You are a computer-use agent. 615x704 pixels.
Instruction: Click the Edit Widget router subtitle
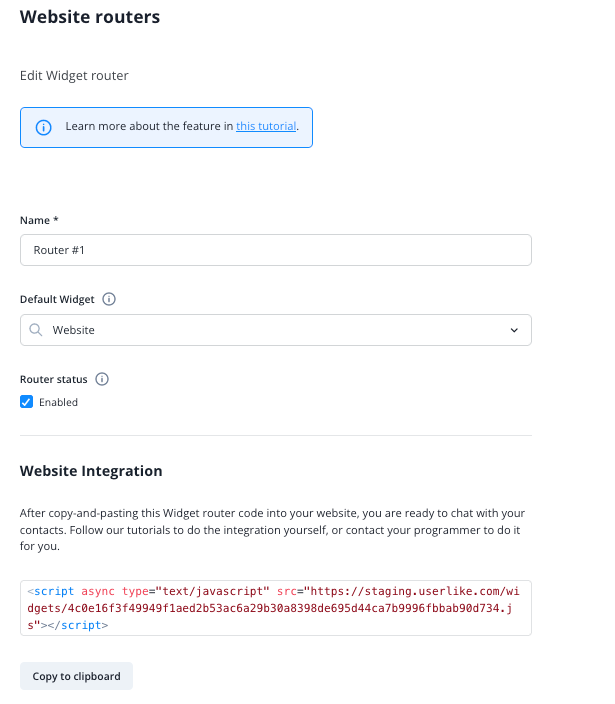[x=74, y=75]
